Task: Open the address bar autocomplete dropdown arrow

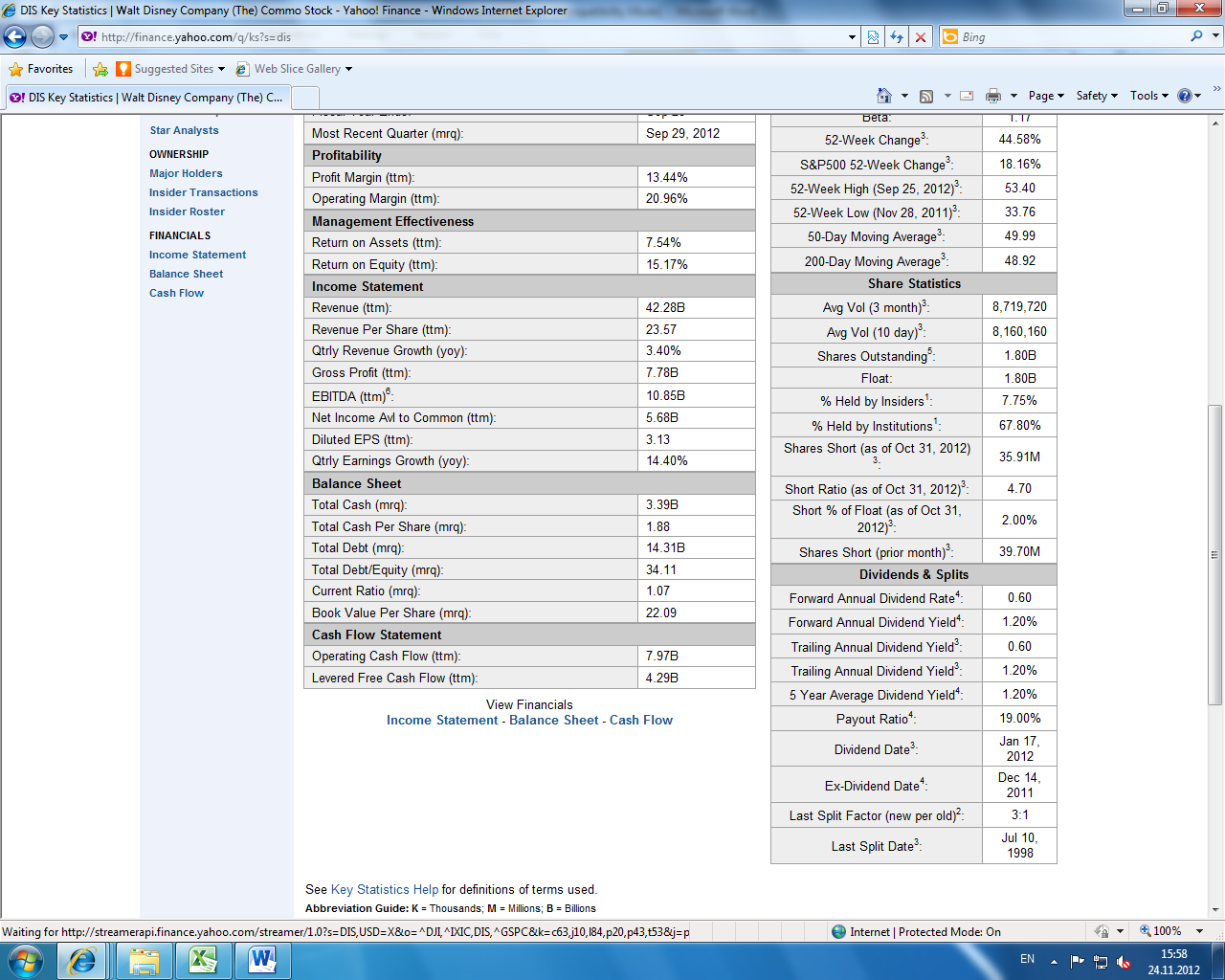Action: [853, 37]
